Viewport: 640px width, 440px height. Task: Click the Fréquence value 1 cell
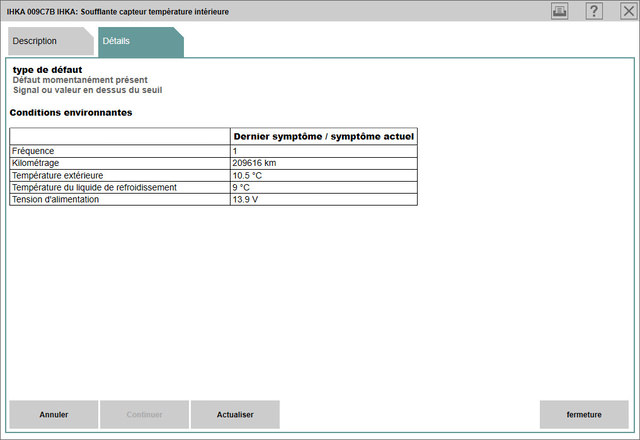click(324, 151)
